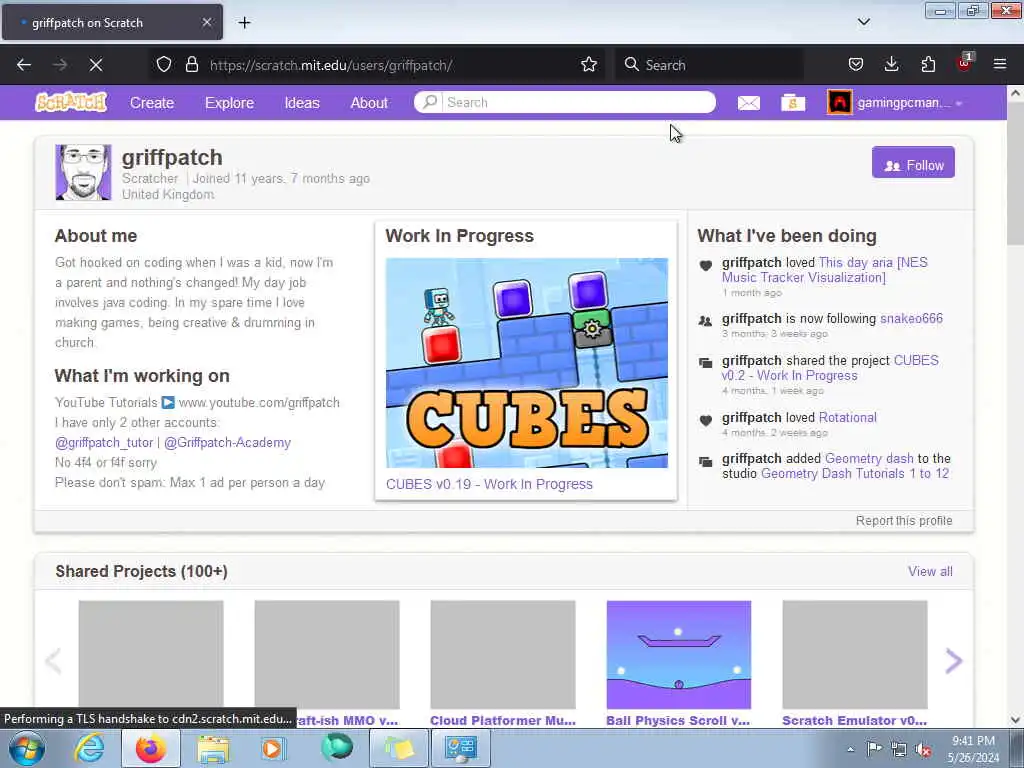The image size is (1024, 768).
Task: Click the site padlock security icon
Action: (x=191, y=65)
